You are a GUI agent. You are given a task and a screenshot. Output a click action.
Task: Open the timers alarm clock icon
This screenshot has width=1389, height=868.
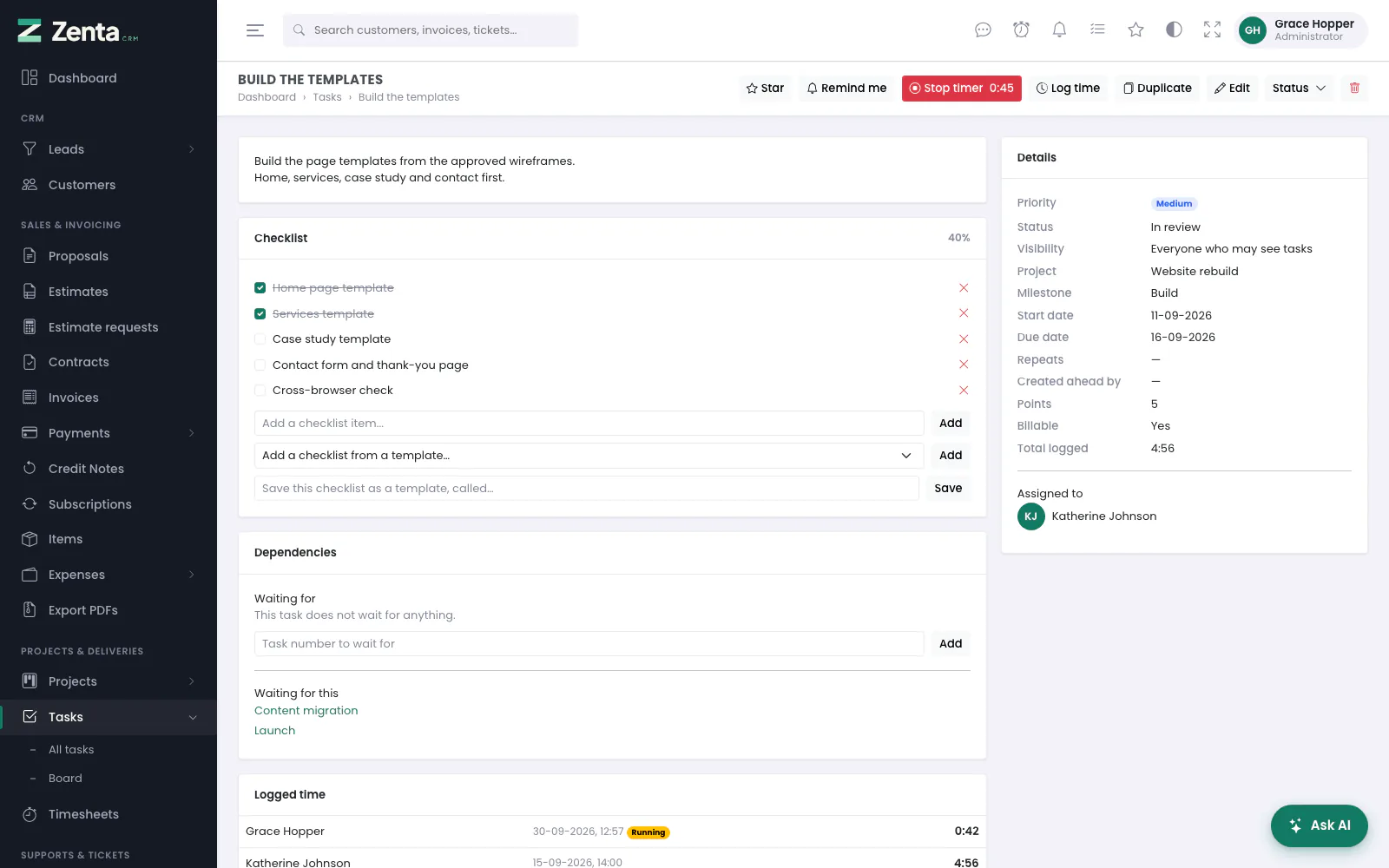tap(1021, 30)
